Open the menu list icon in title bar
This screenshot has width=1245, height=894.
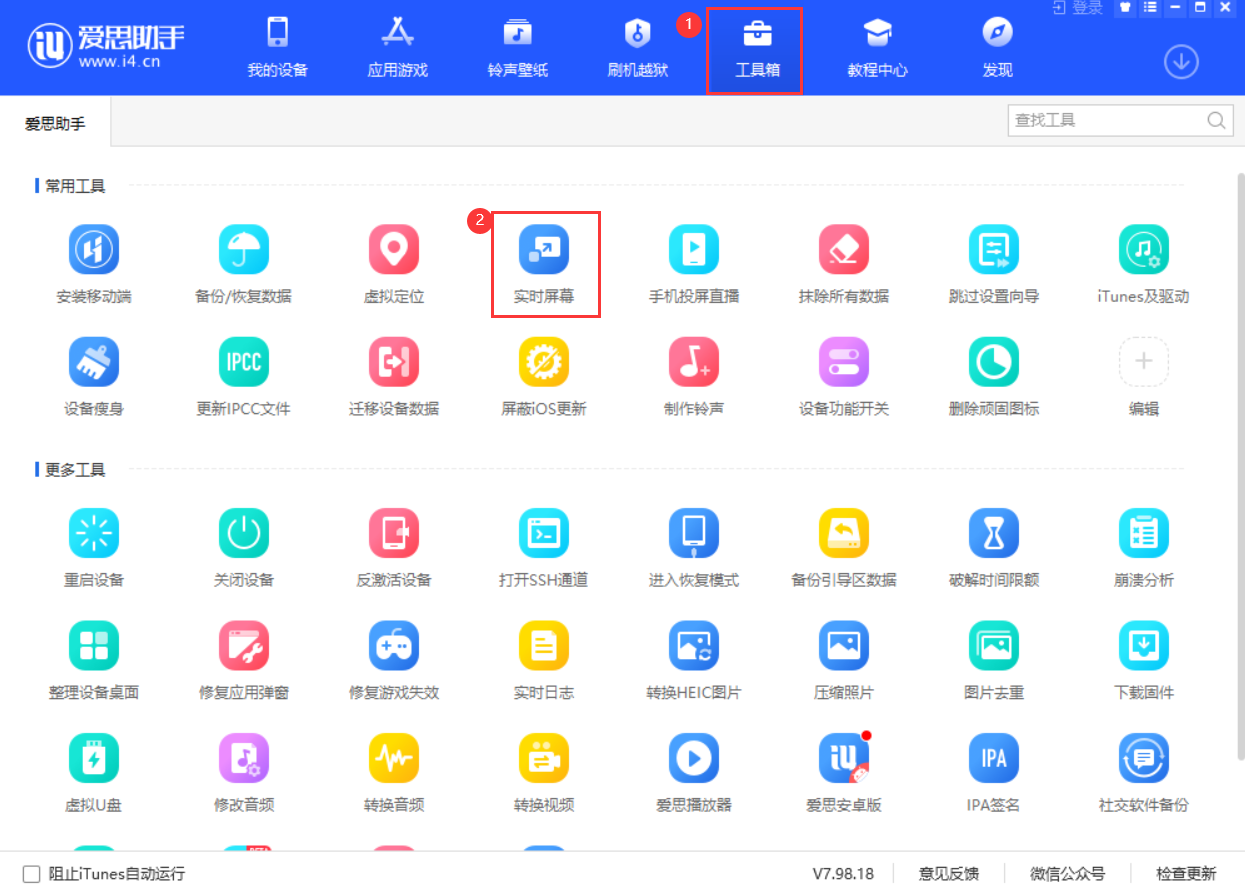point(1150,7)
